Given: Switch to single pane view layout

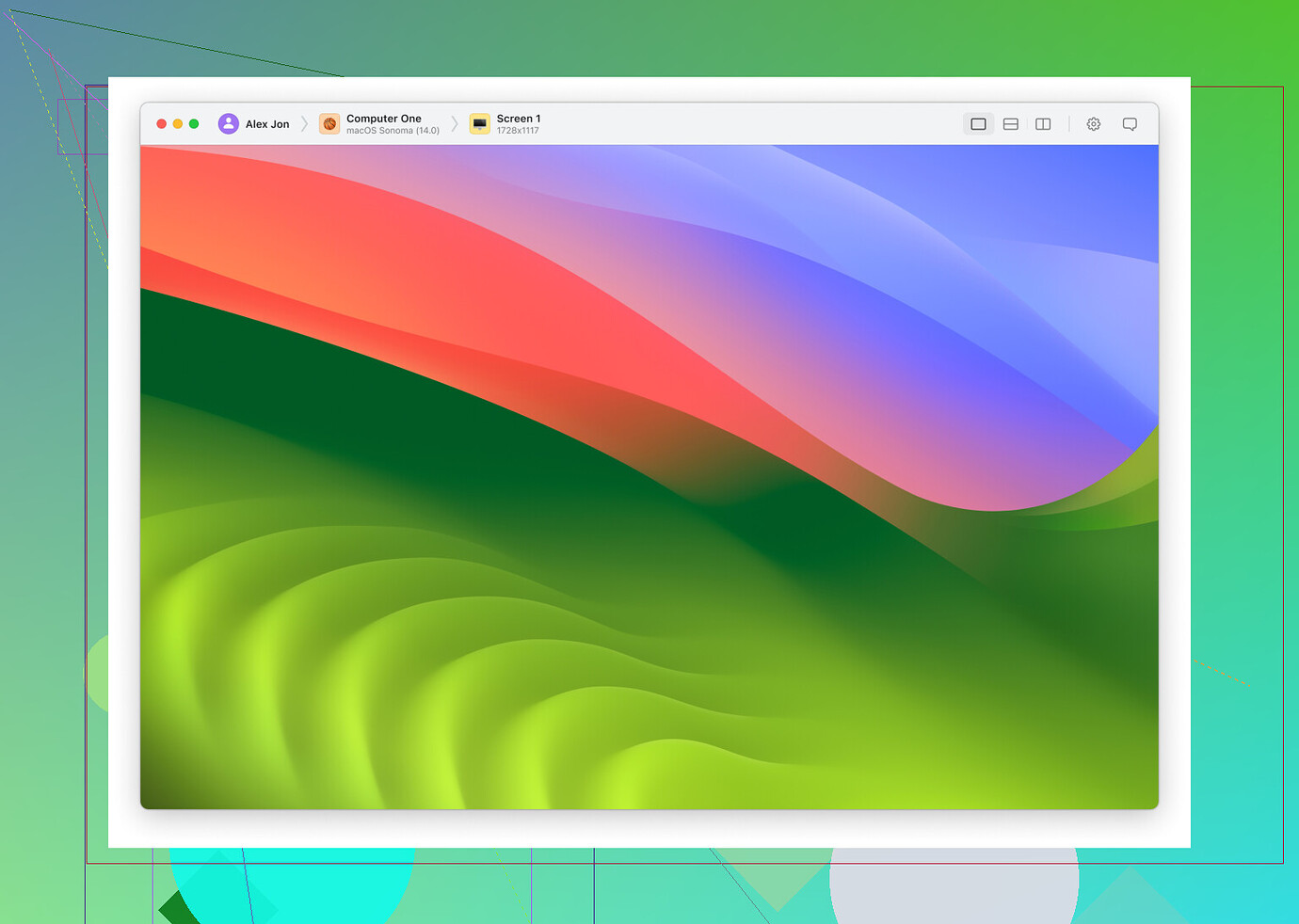Looking at the screenshot, I should pos(978,124).
